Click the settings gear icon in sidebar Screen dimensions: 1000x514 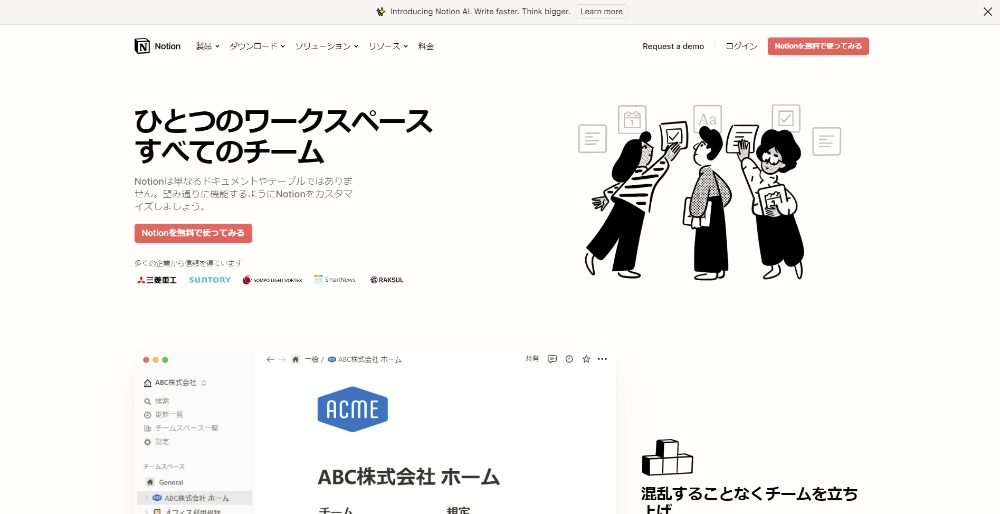pos(148,441)
